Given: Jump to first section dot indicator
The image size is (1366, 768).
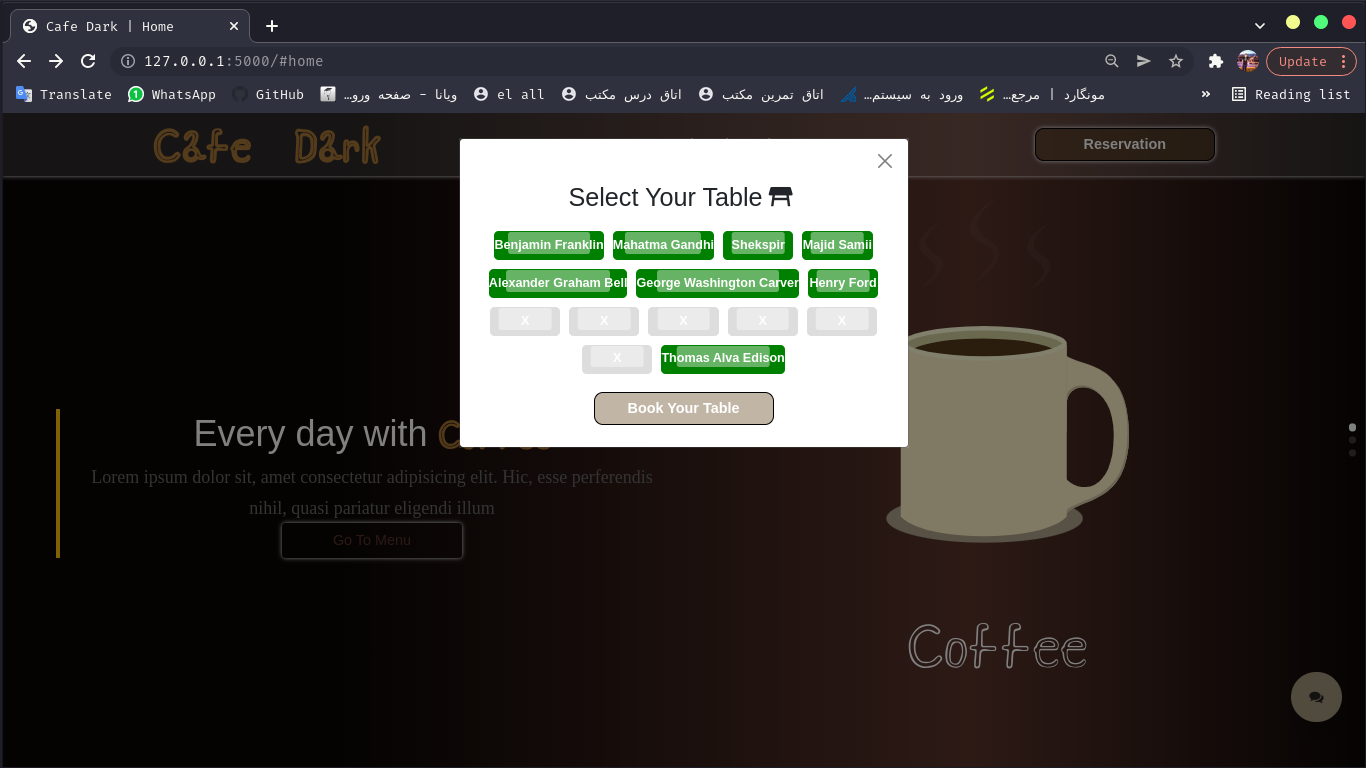Looking at the screenshot, I should pos(1352,427).
